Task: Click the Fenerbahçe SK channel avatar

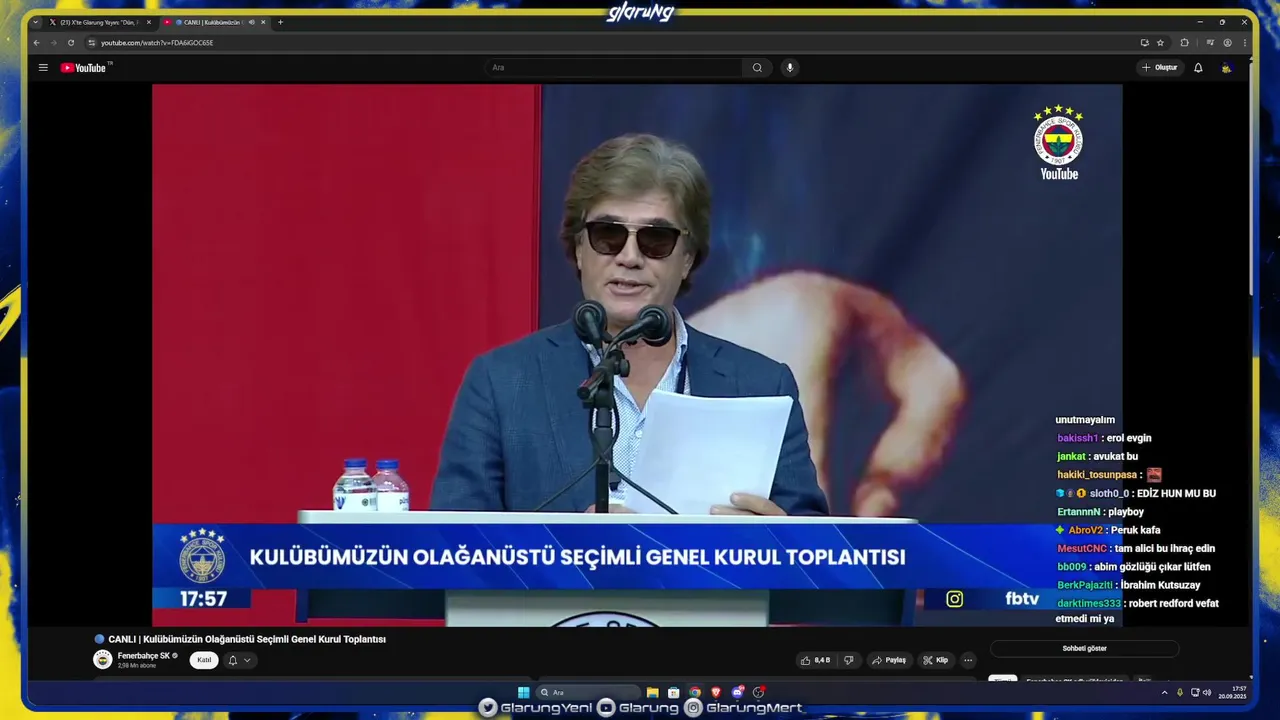Action: click(102, 660)
